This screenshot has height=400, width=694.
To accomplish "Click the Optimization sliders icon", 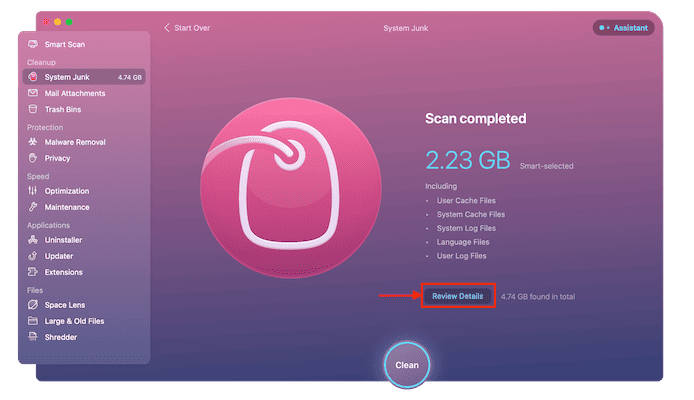I will coord(33,191).
